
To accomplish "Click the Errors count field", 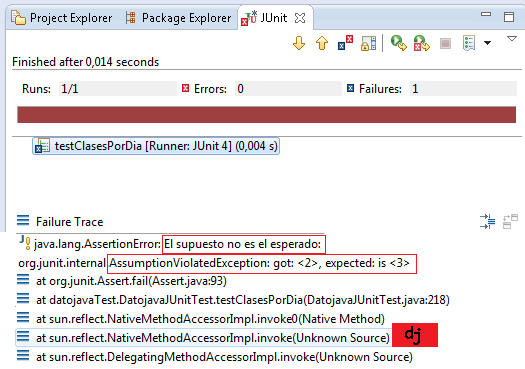I will click(288, 89).
